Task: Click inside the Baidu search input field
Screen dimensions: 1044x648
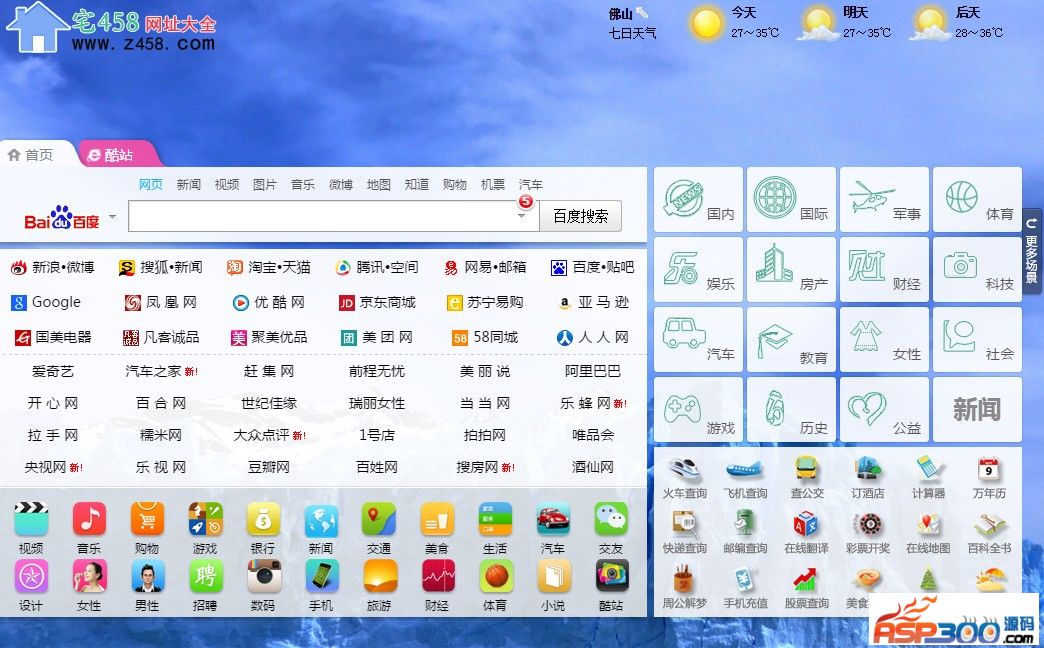Action: pyautogui.click(x=320, y=216)
